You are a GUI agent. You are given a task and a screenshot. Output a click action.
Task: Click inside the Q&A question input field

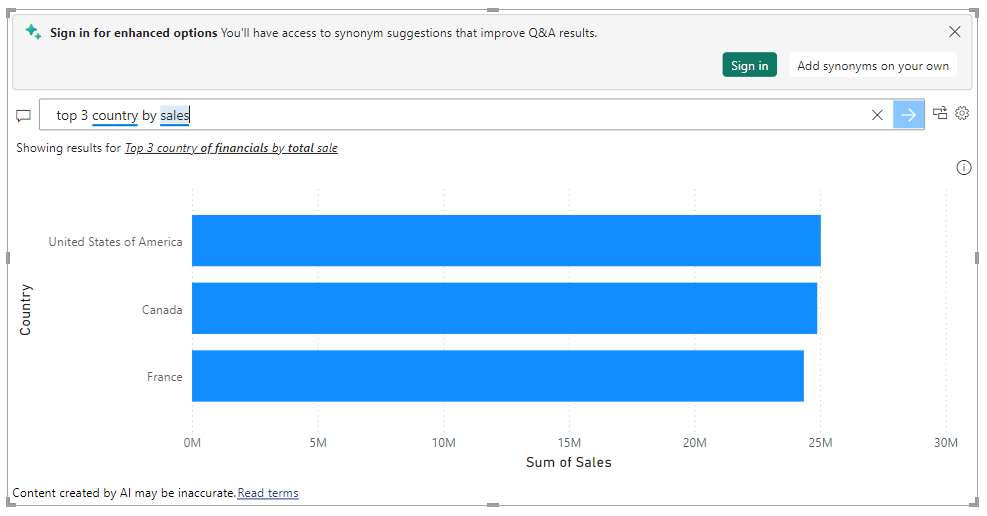[x=466, y=115]
